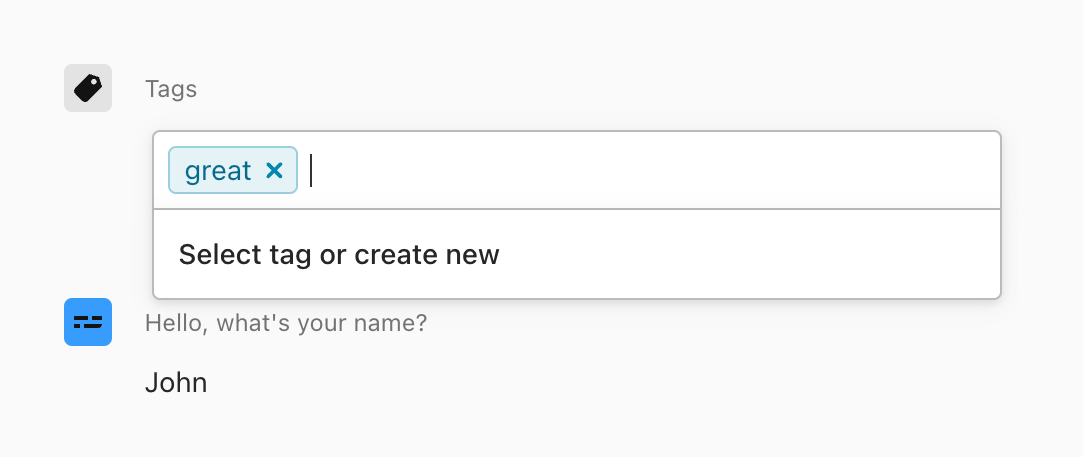Screen dimensions: 1083x457
Task: Click the black Tags label icon
Action: pyautogui.click(x=88, y=88)
